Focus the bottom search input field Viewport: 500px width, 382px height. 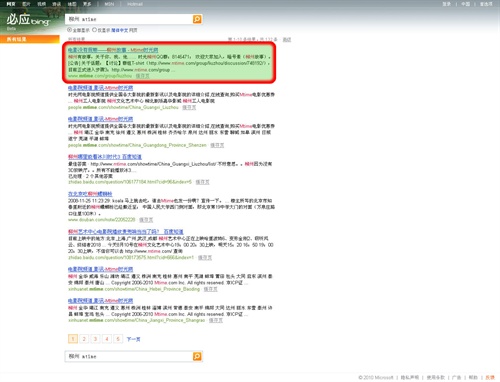coord(129,356)
